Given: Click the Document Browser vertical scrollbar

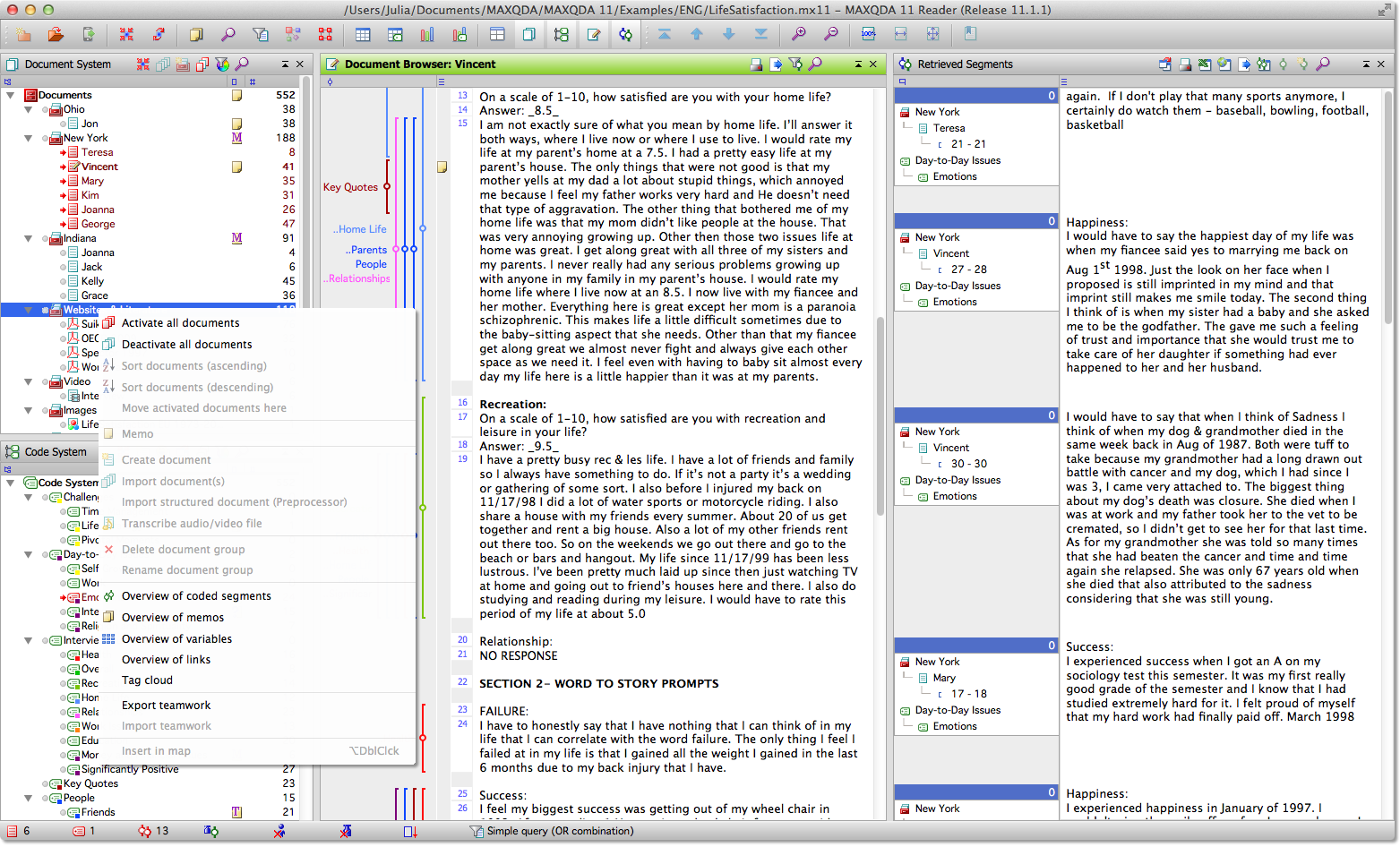Looking at the screenshot, I should point(880,416).
